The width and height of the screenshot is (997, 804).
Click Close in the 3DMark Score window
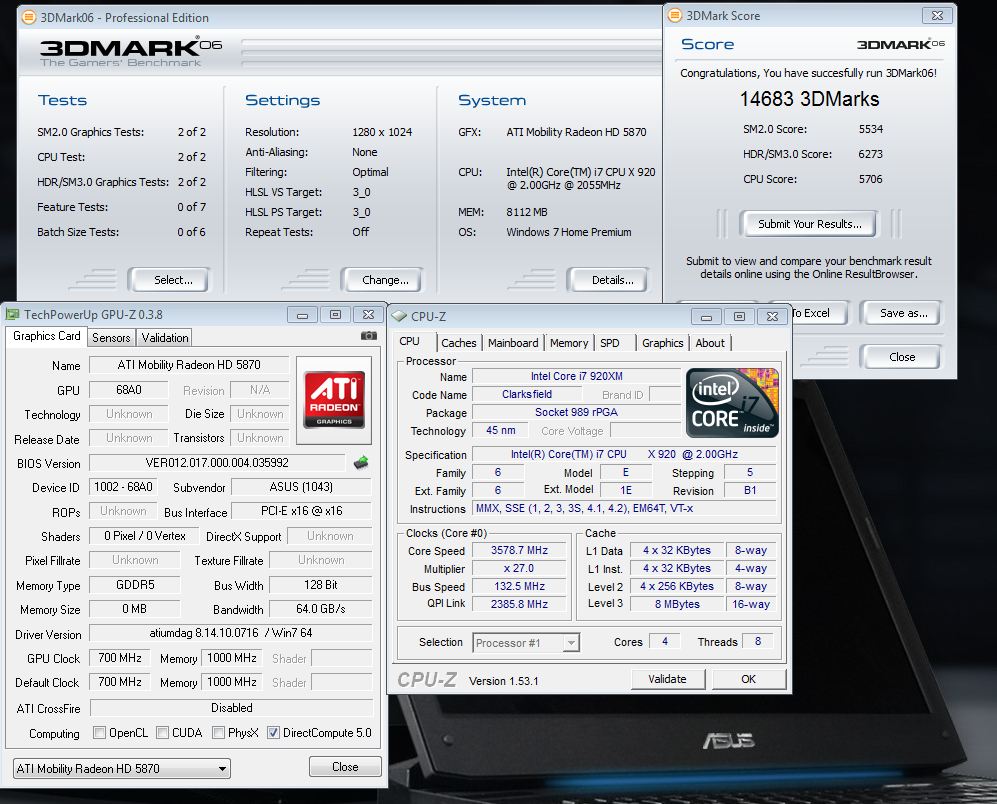(x=900, y=357)
